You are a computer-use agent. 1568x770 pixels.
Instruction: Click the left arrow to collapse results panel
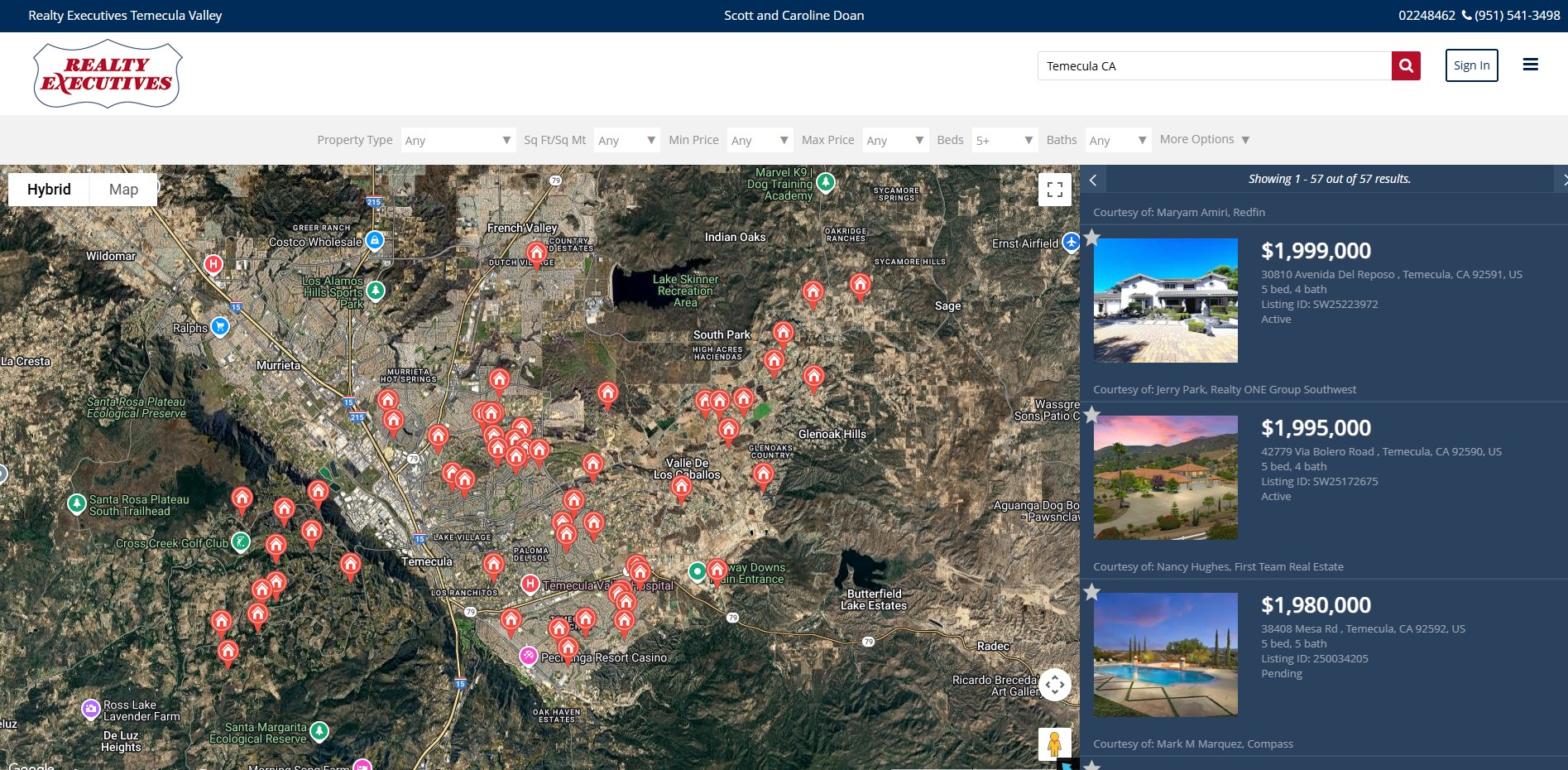coord(1092,180)
